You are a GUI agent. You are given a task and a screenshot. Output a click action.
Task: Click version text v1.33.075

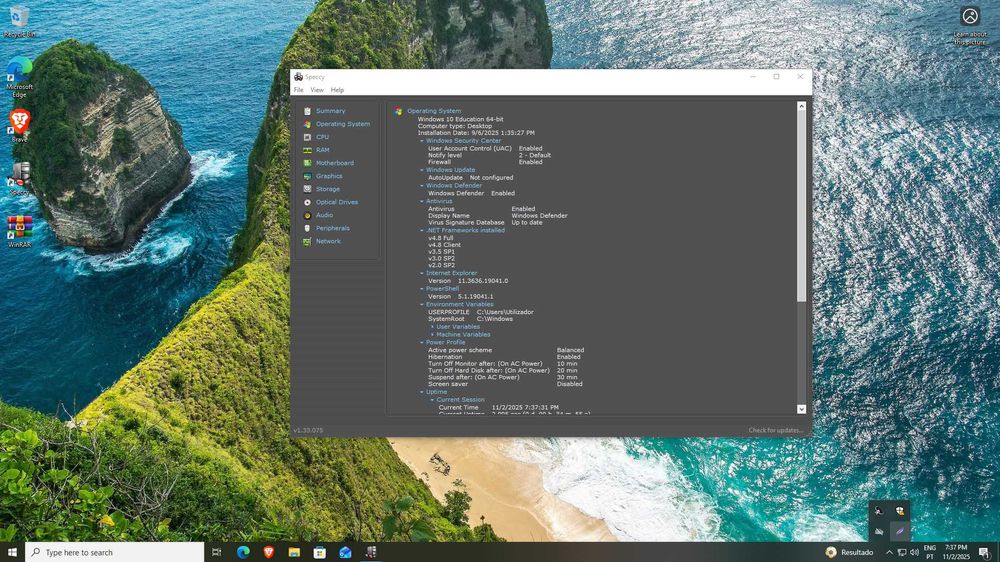[x=308, y=431]
